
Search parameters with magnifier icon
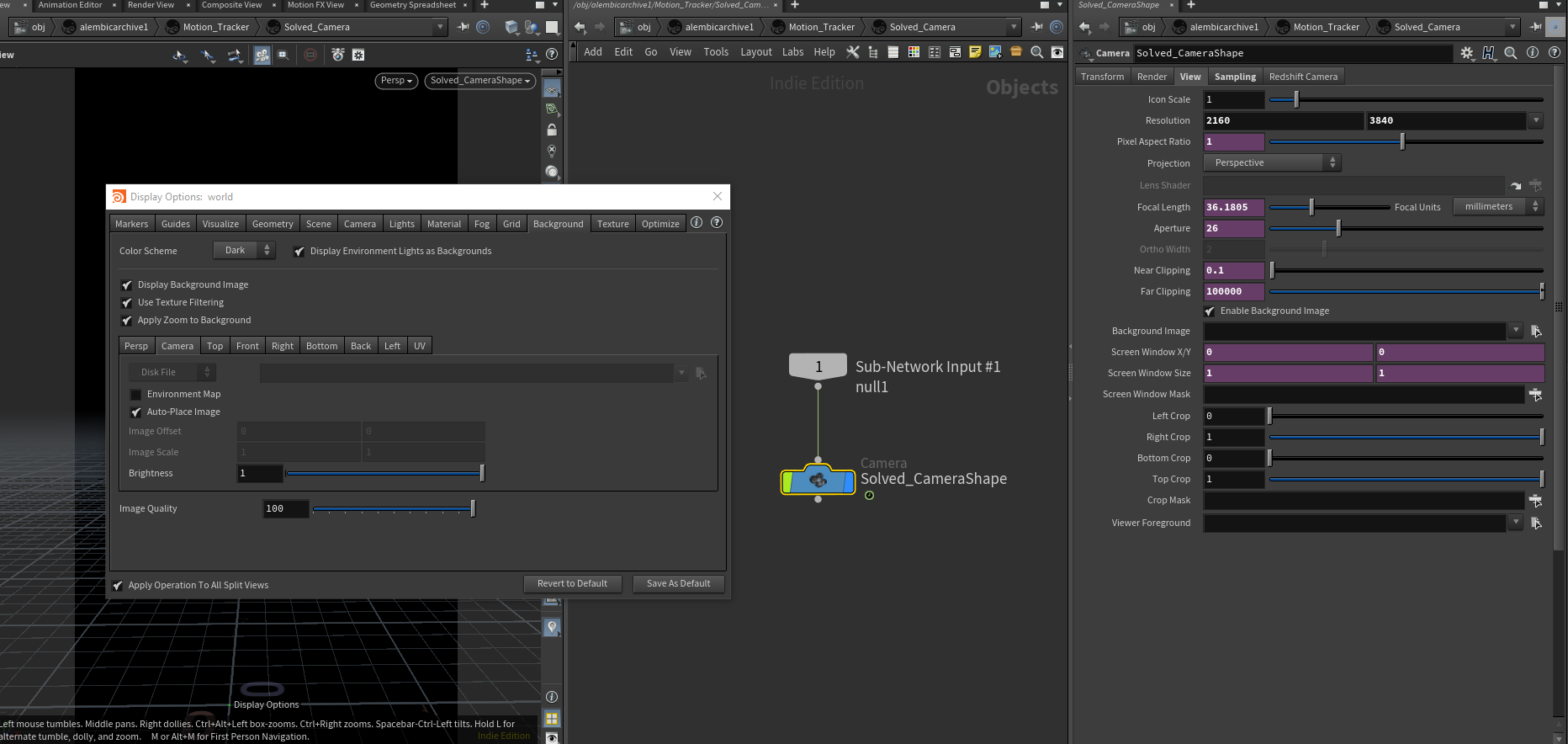1511,53
